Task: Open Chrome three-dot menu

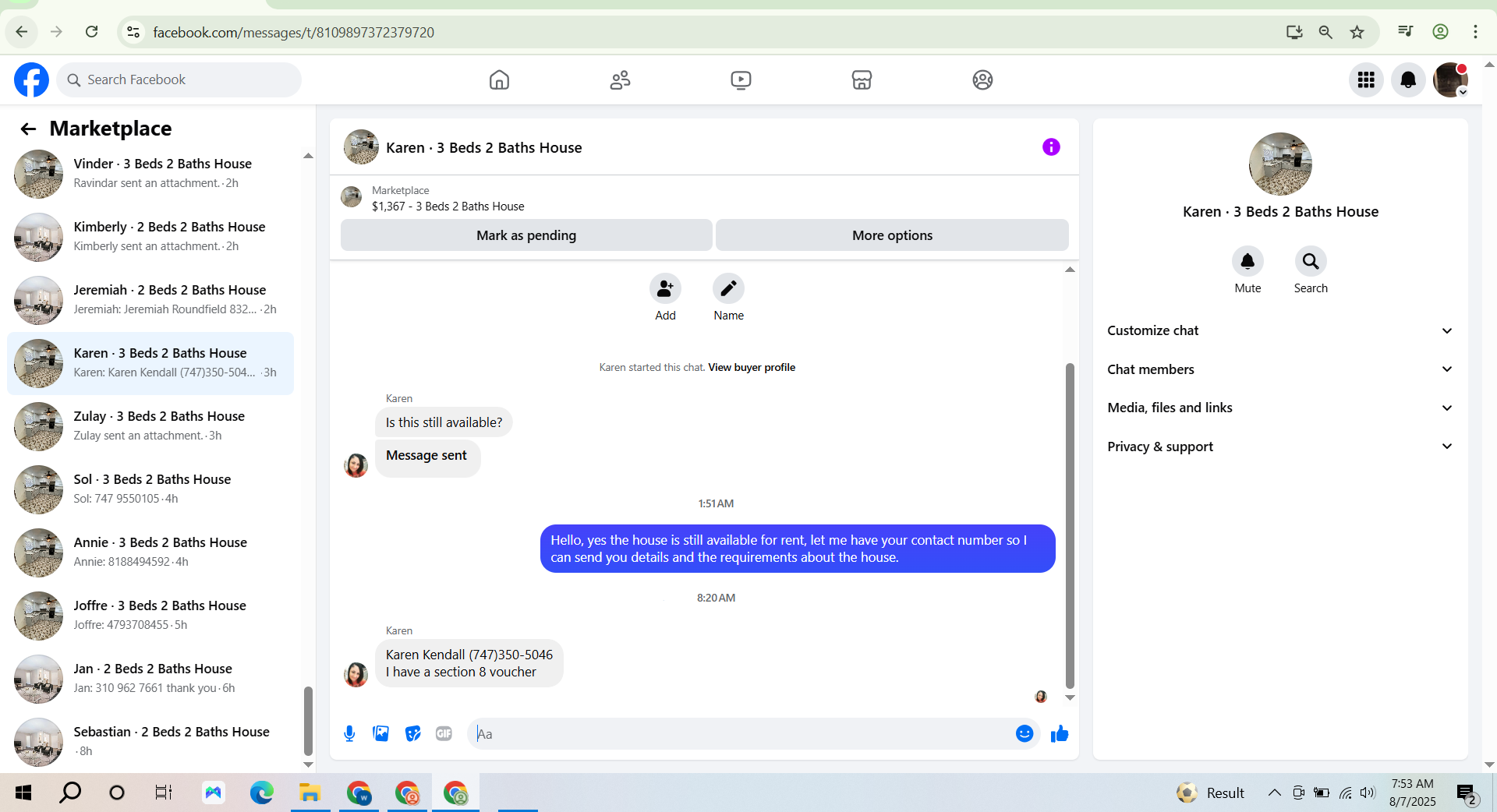Action: pos(1475,32)
